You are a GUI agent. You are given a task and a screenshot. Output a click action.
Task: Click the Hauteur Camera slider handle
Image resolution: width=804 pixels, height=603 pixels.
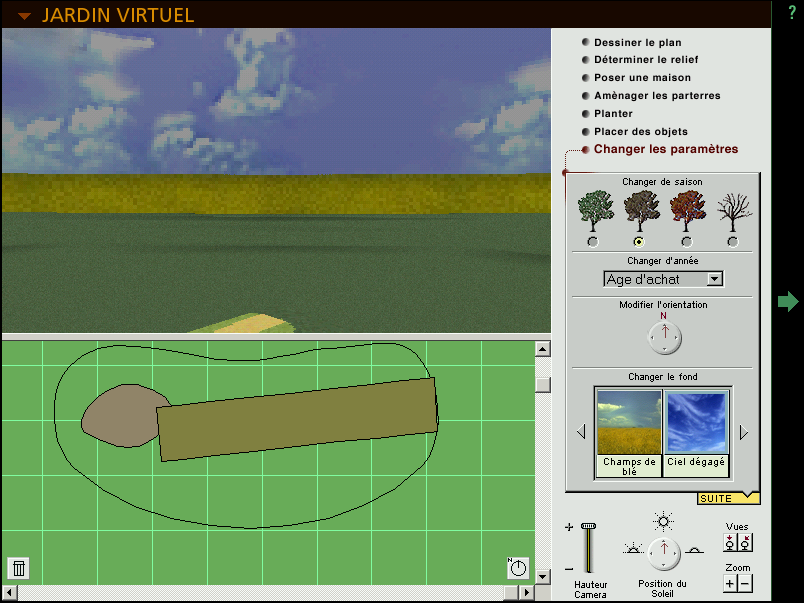tap(588, 526)
